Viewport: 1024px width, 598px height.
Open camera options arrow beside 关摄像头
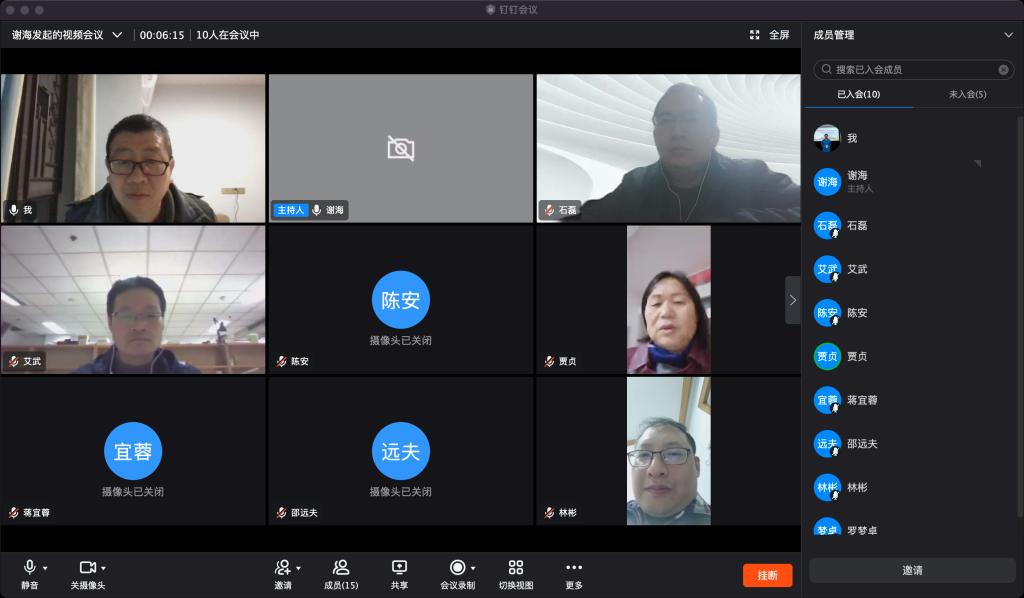(103, 568)
